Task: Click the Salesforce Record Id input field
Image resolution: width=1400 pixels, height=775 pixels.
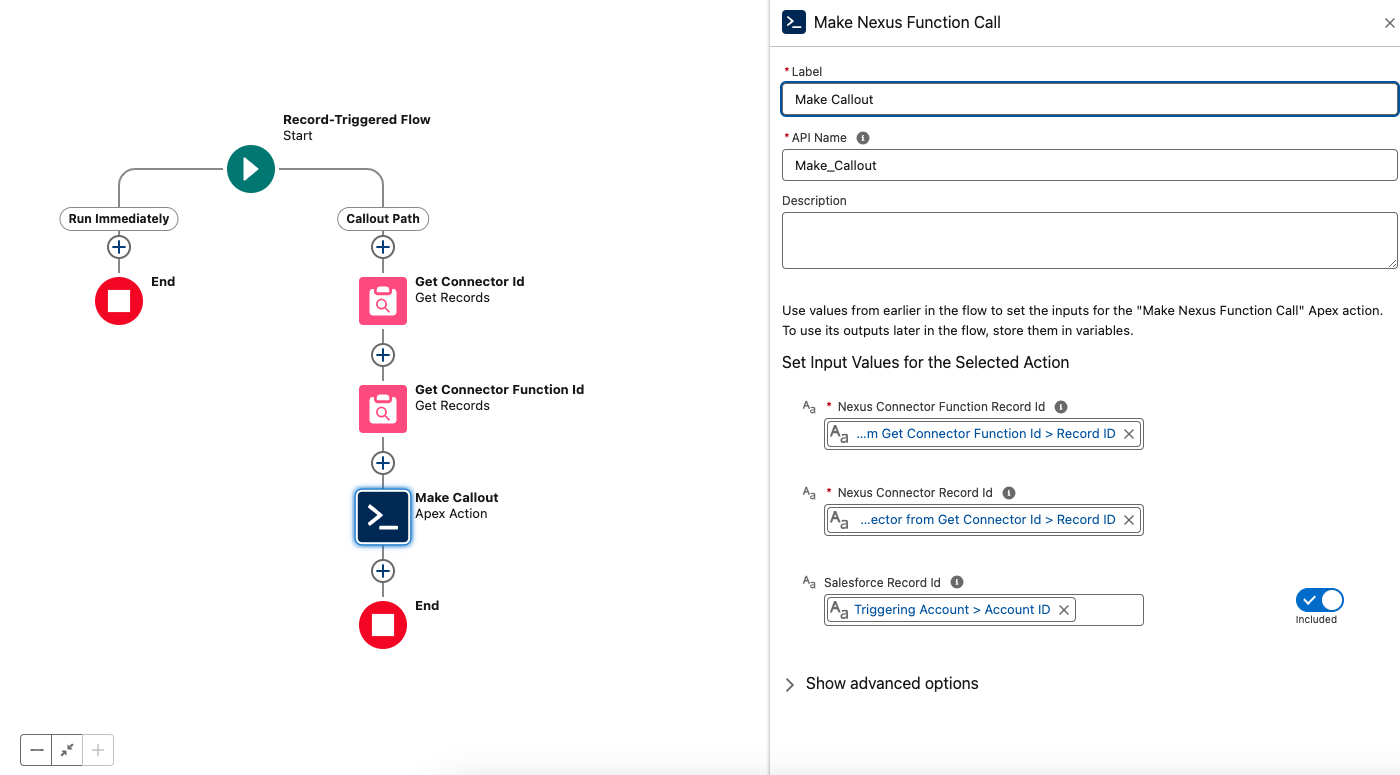Action: coord(984,610)
